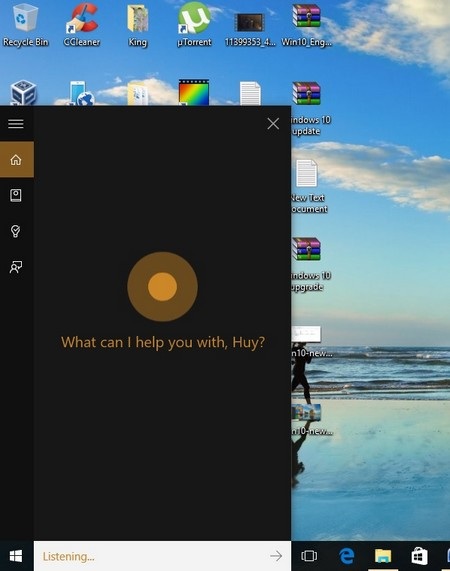
Task: Select the µTorrent desktop shortcut
Action: (x=194, y=25)
